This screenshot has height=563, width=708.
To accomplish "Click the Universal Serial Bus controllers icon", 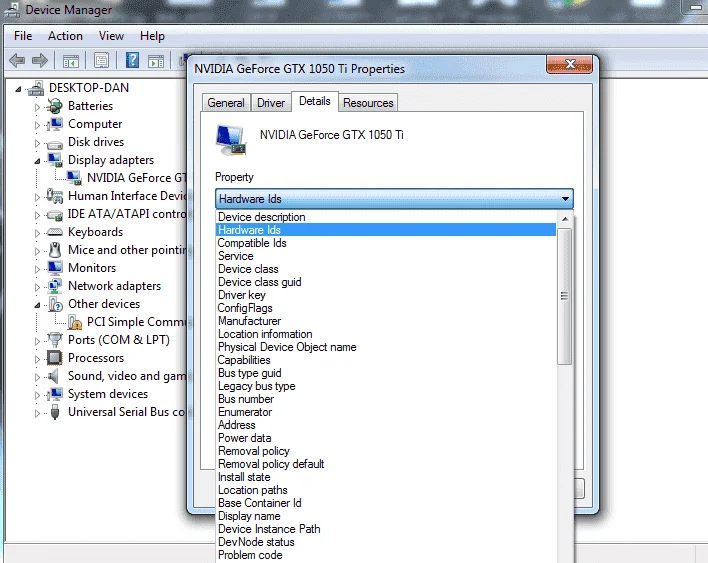I will click(x=55, y=412).
